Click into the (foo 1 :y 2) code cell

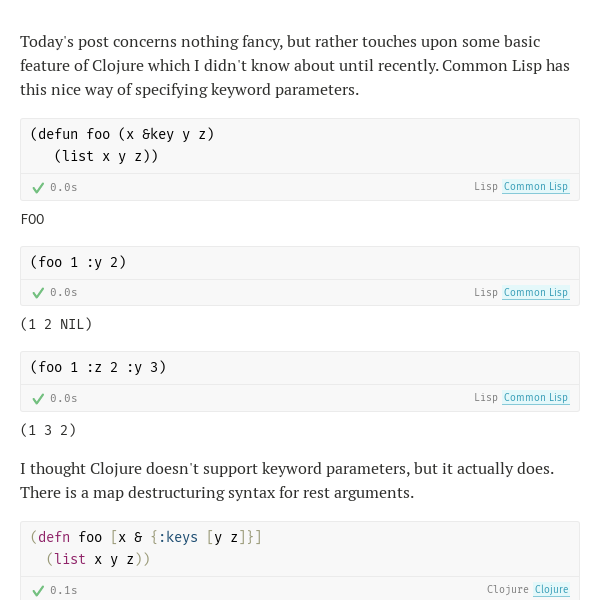(300, 263)
